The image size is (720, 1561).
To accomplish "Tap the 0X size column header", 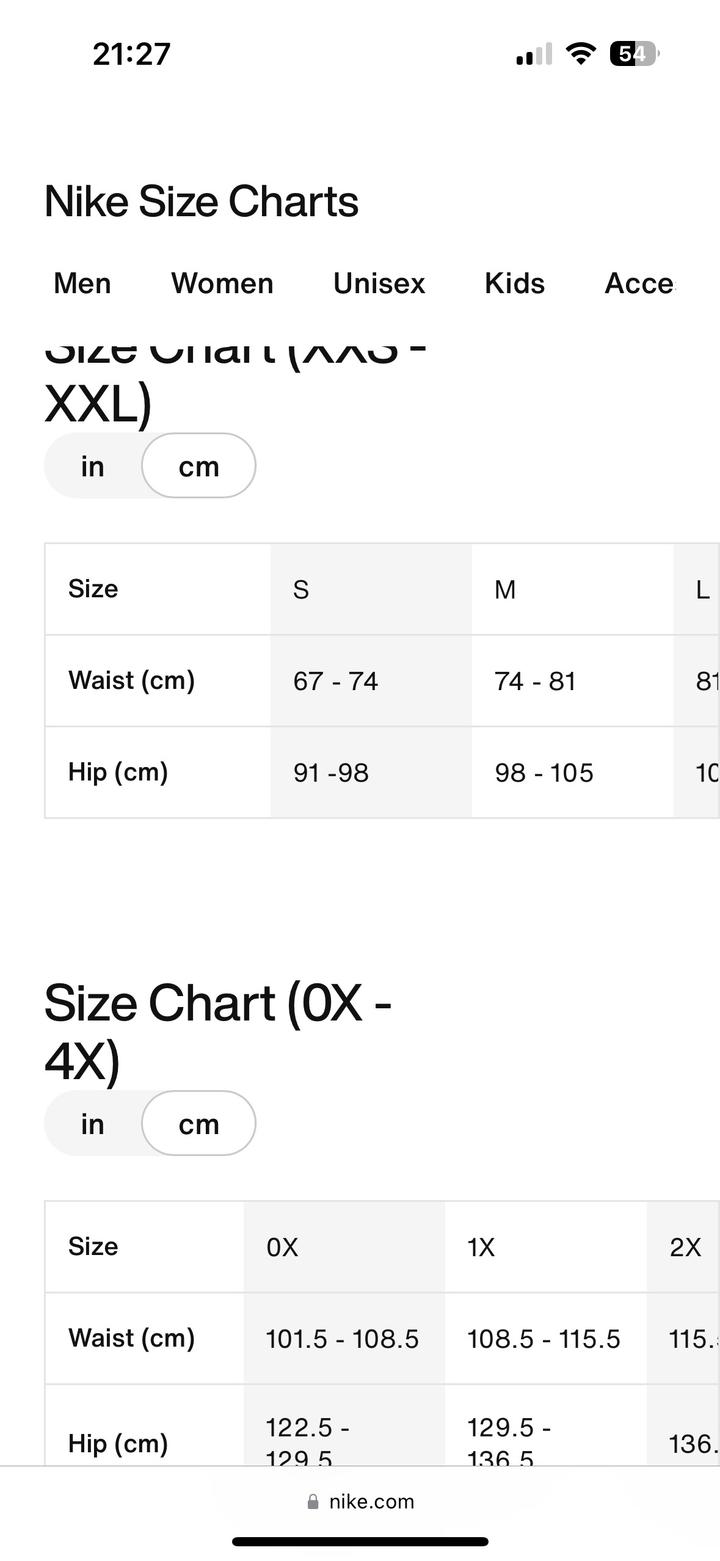I will [283, 1248].
